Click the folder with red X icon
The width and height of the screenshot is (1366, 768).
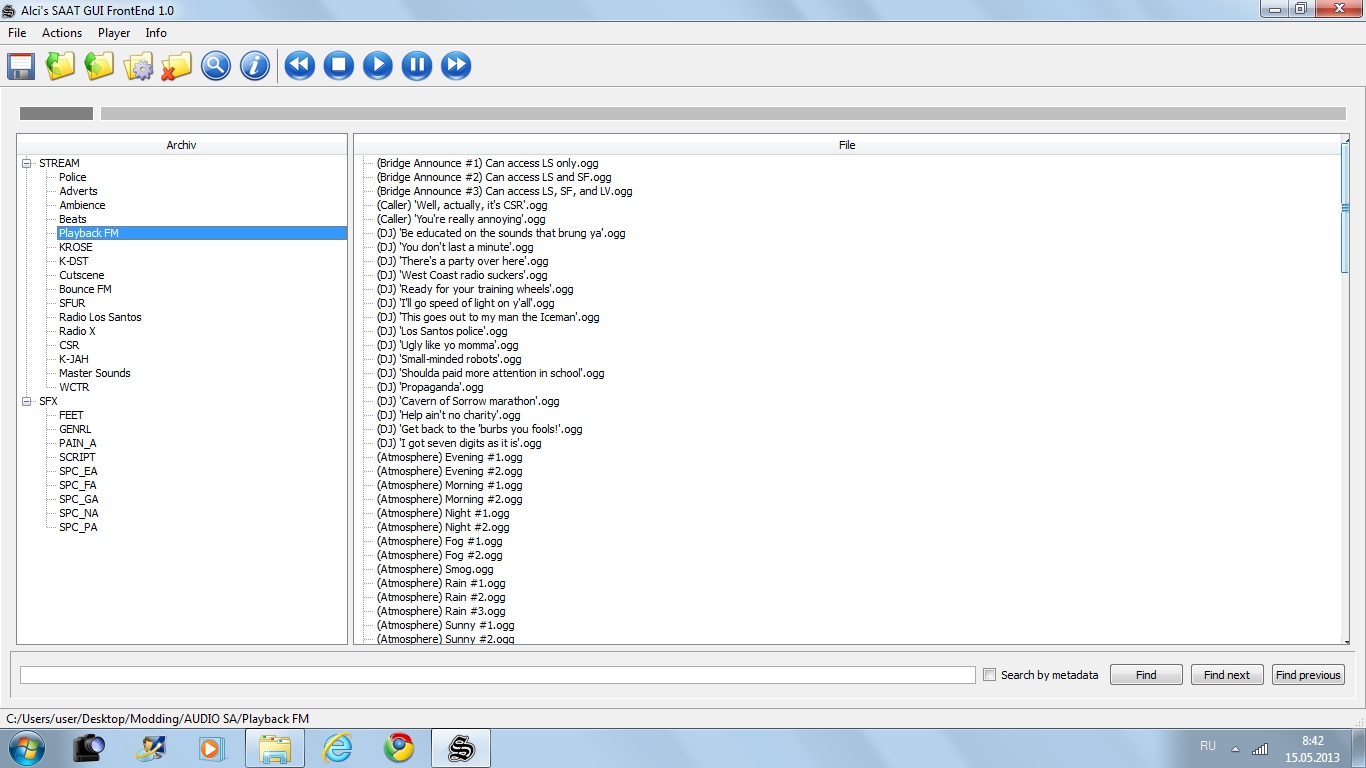coord(177,66)
